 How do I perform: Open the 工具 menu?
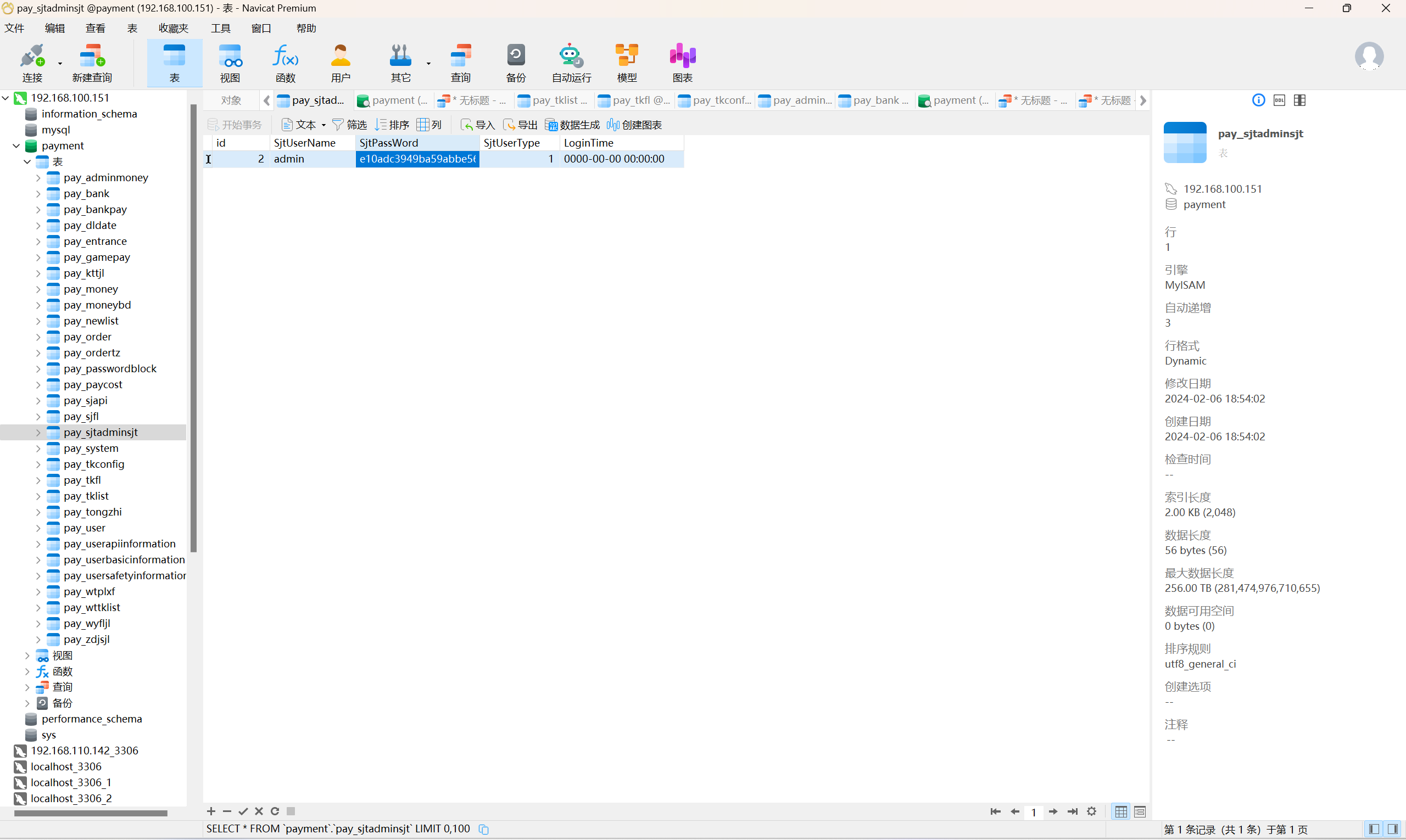pos(221,29)
